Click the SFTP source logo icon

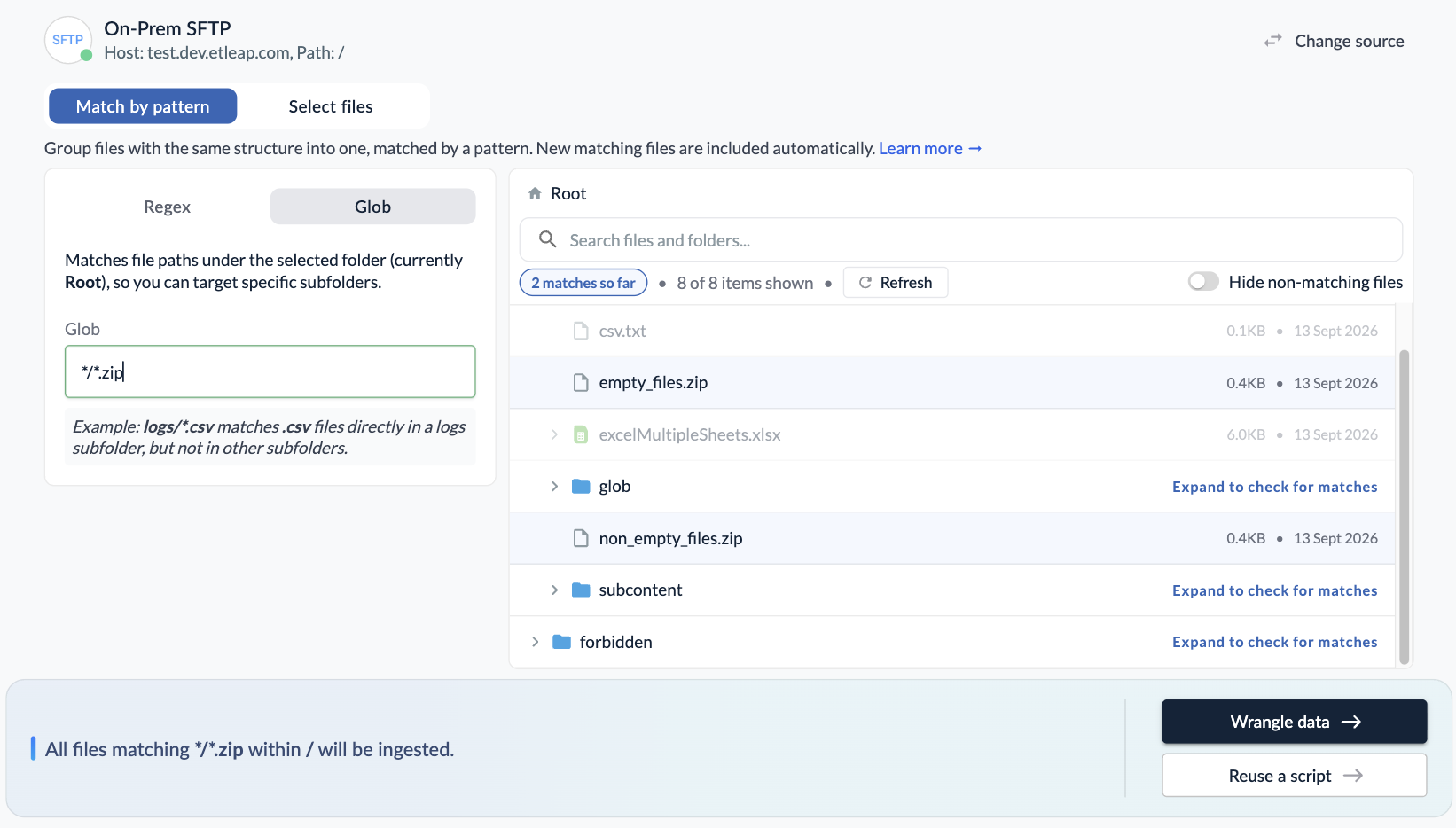pyautogui.click(x=68, y=40)
